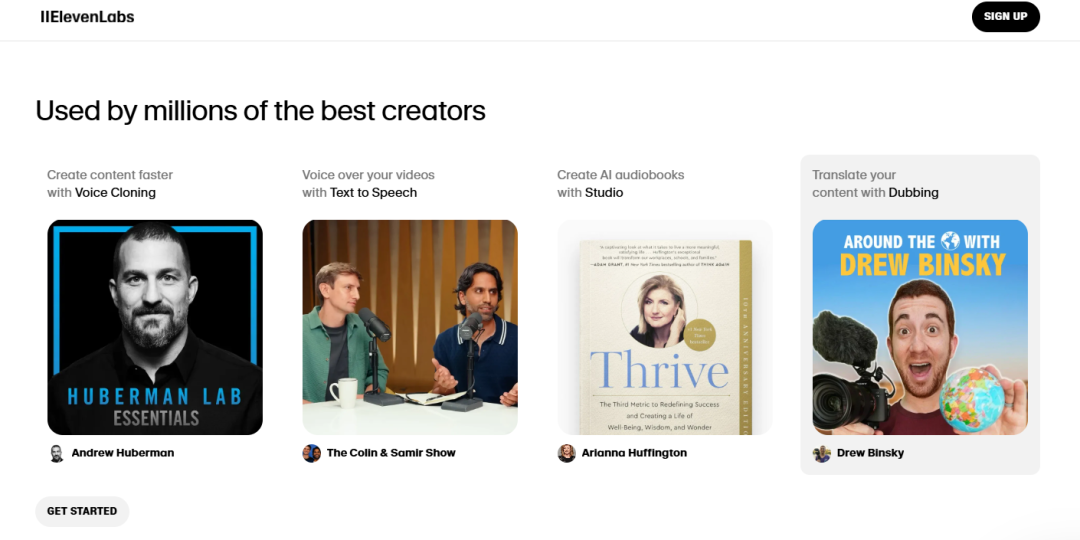
Task: Click the Colin & Samir Show avatar
Action: tap(311, 453)
